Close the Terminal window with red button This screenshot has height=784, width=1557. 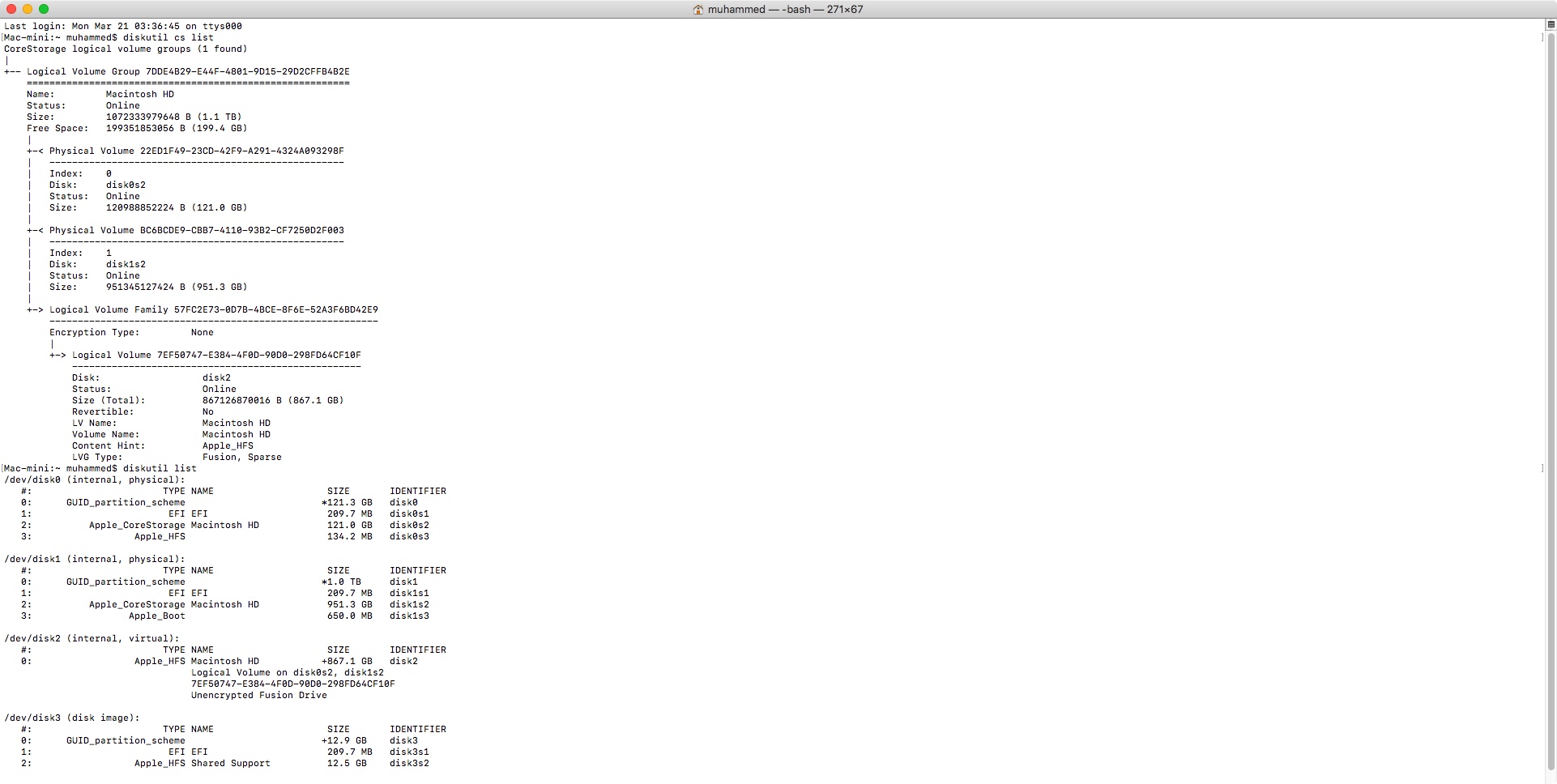click(11, 9)
